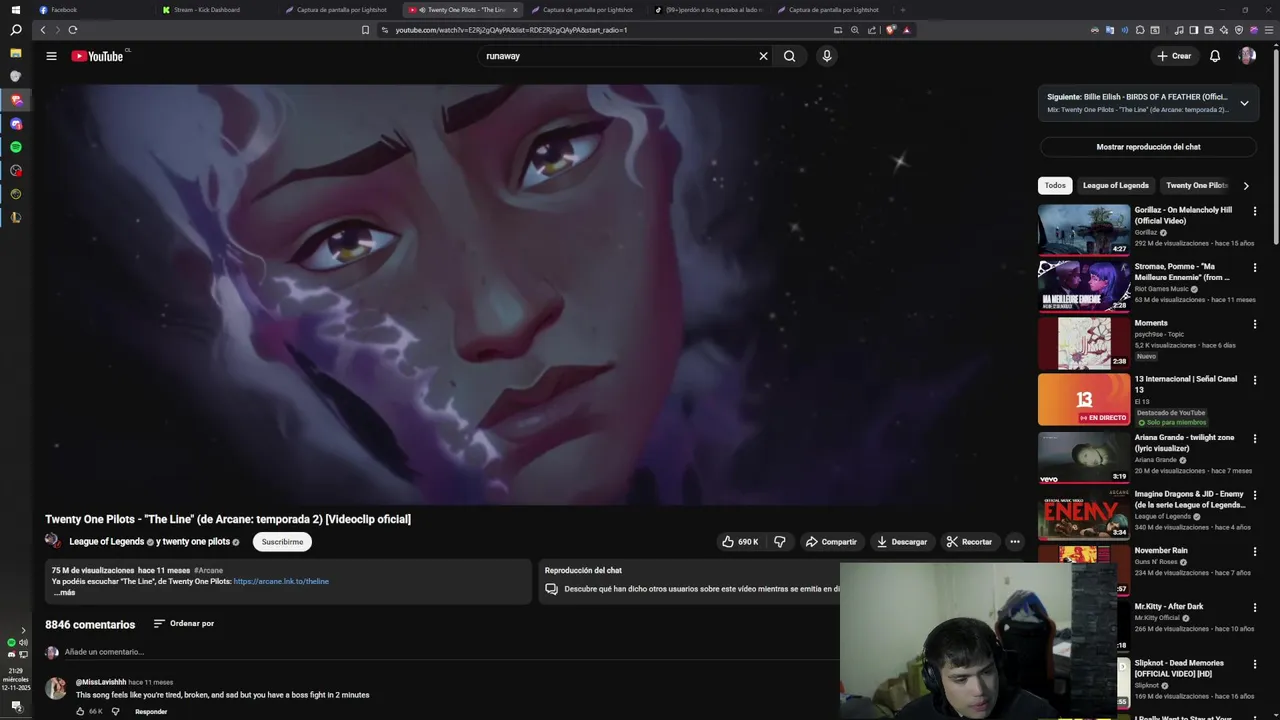
Task: Dislike the video with thumbs down
Action: pyautogui.click(x=780, y=542)
